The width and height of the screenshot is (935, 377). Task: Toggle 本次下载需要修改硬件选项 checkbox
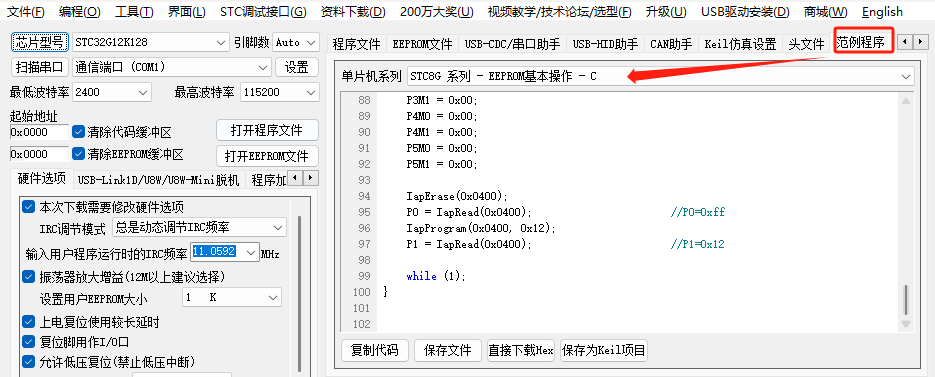coord(28,207)
